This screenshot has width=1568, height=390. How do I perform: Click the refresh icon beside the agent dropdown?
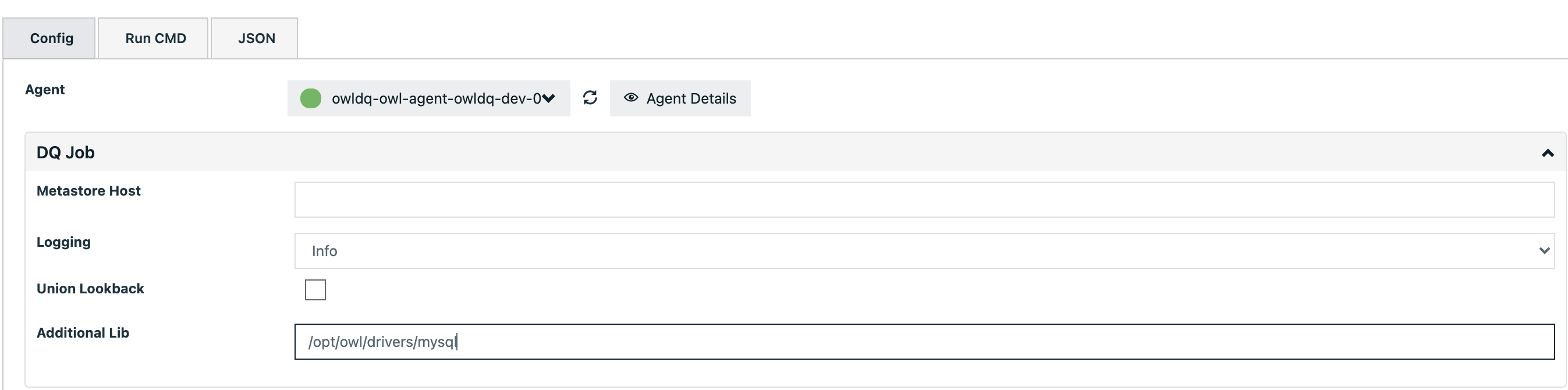click(589, 98)
